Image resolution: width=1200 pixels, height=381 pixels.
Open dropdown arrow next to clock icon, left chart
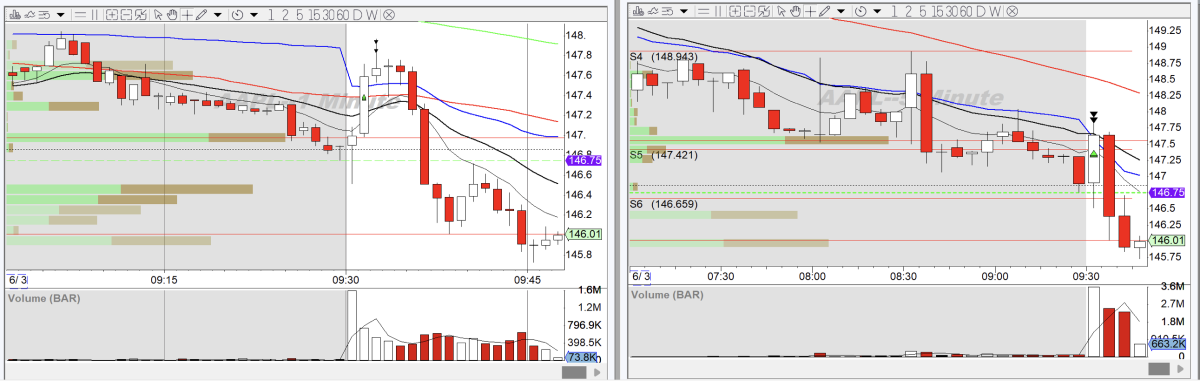click(254, 15)
